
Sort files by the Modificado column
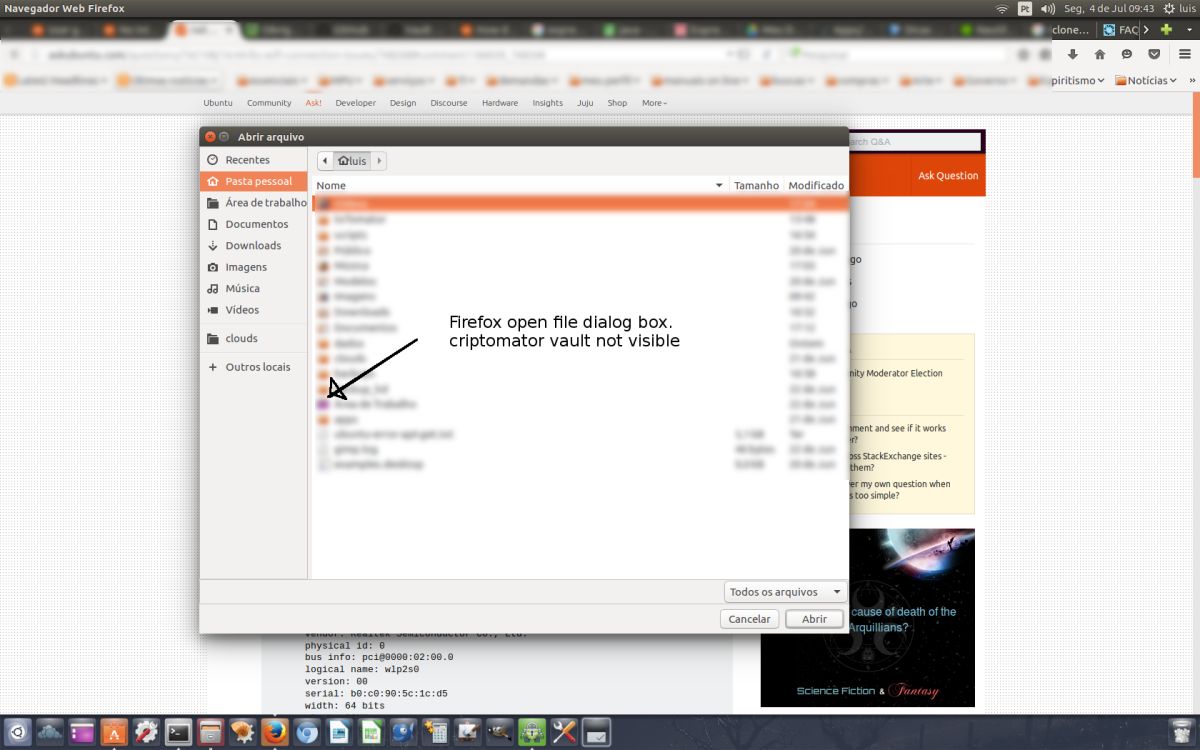click(x=816, y=185)
